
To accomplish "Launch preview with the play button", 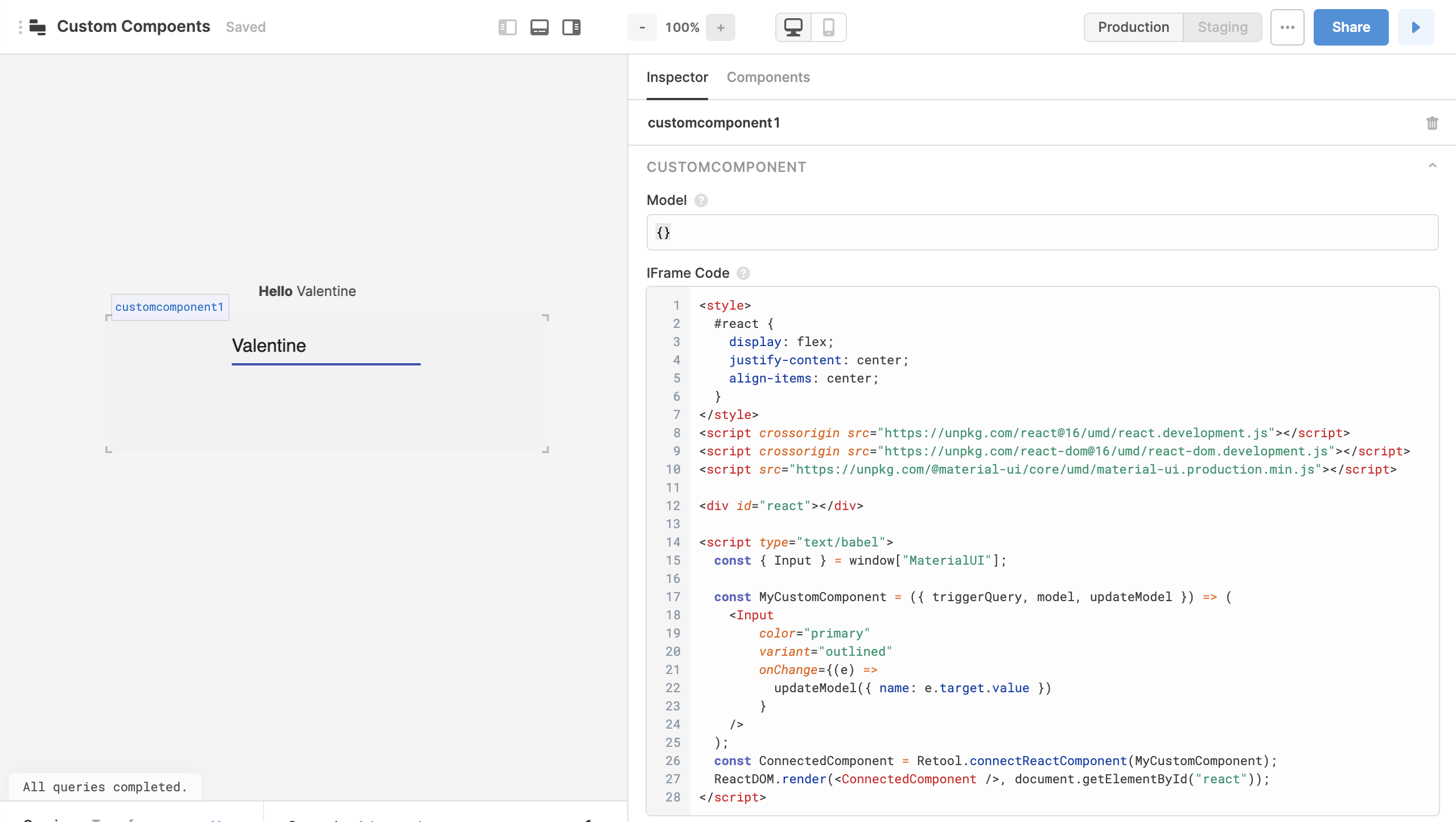I will point(1416,27).
